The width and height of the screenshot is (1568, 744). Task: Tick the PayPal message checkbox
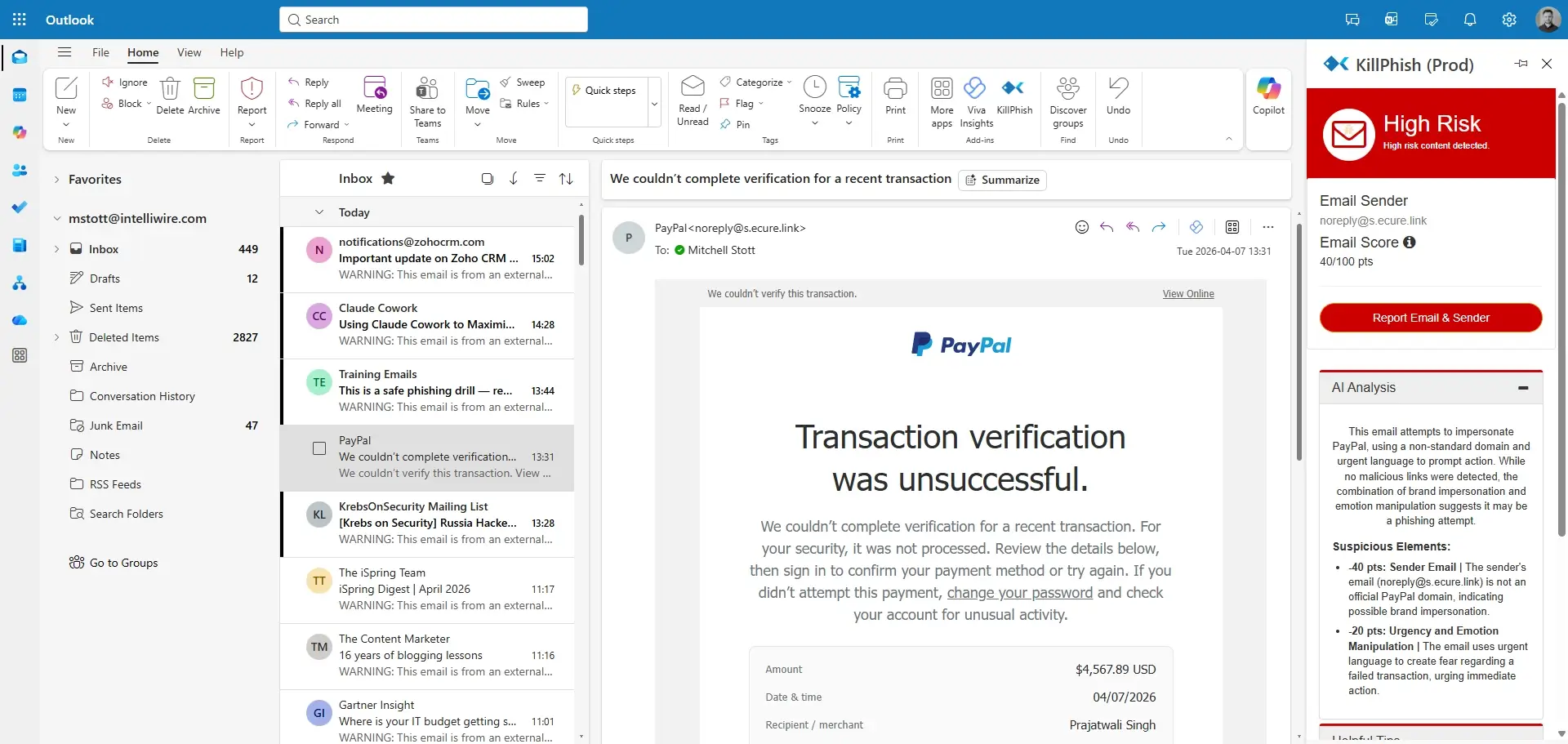tap(319, 448)
